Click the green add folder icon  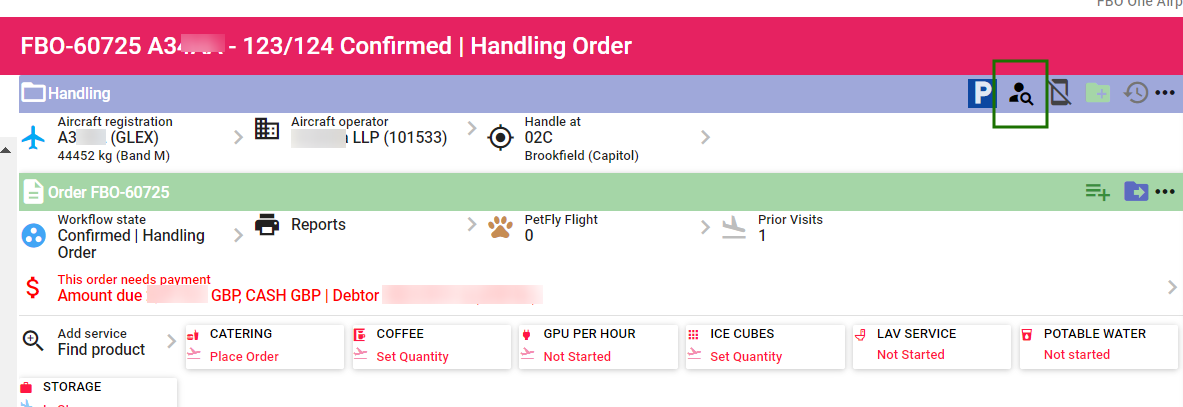1098,94
